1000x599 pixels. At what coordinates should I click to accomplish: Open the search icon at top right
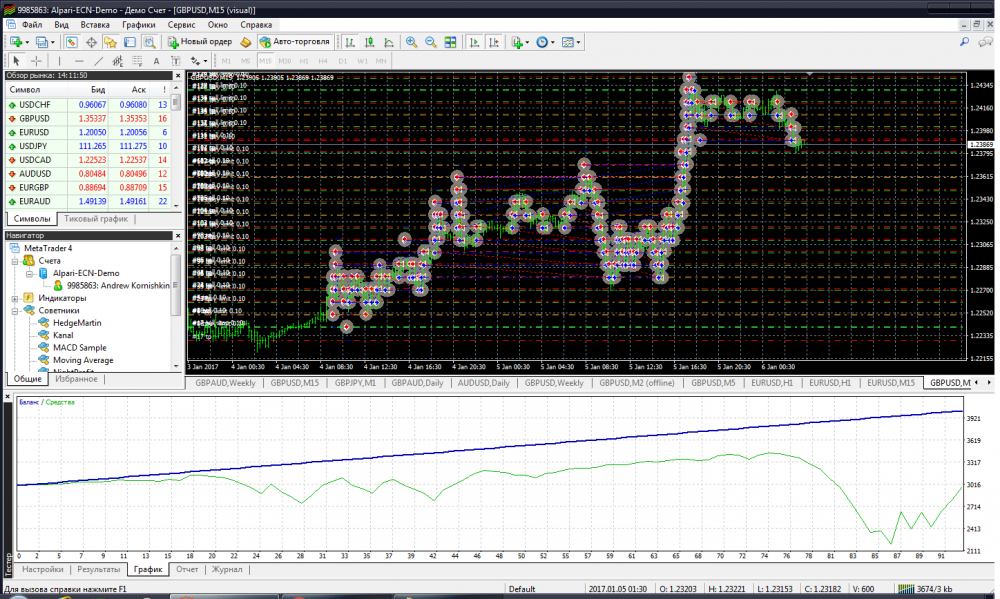point(964,42)
